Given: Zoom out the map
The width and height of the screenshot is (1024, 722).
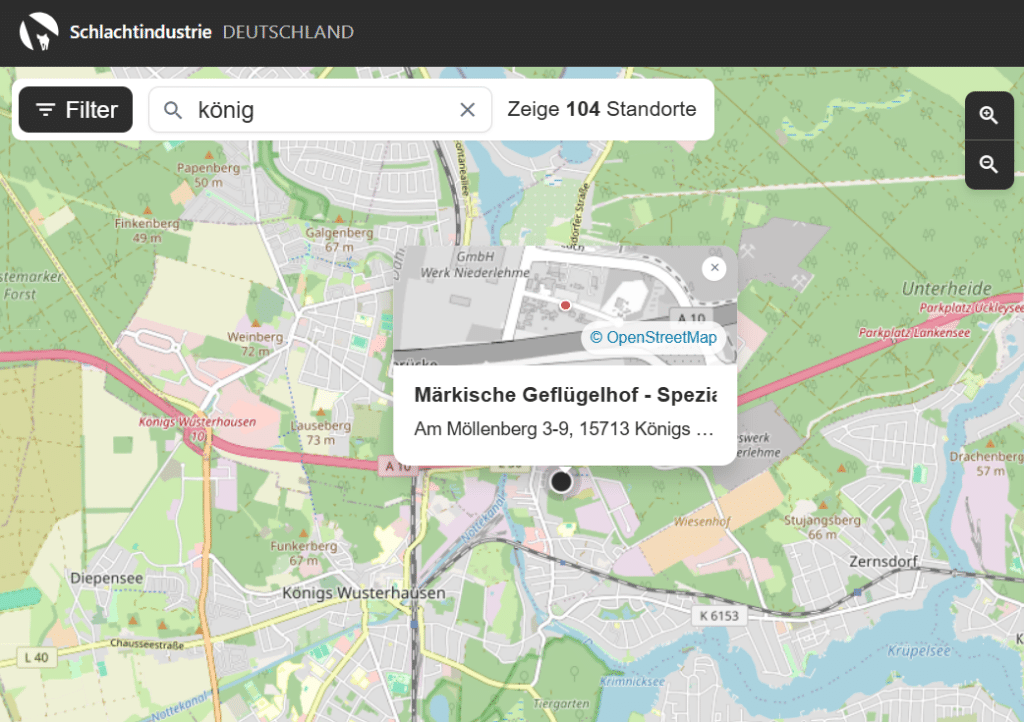Looking at the screenshot, I should pos(989,165).
